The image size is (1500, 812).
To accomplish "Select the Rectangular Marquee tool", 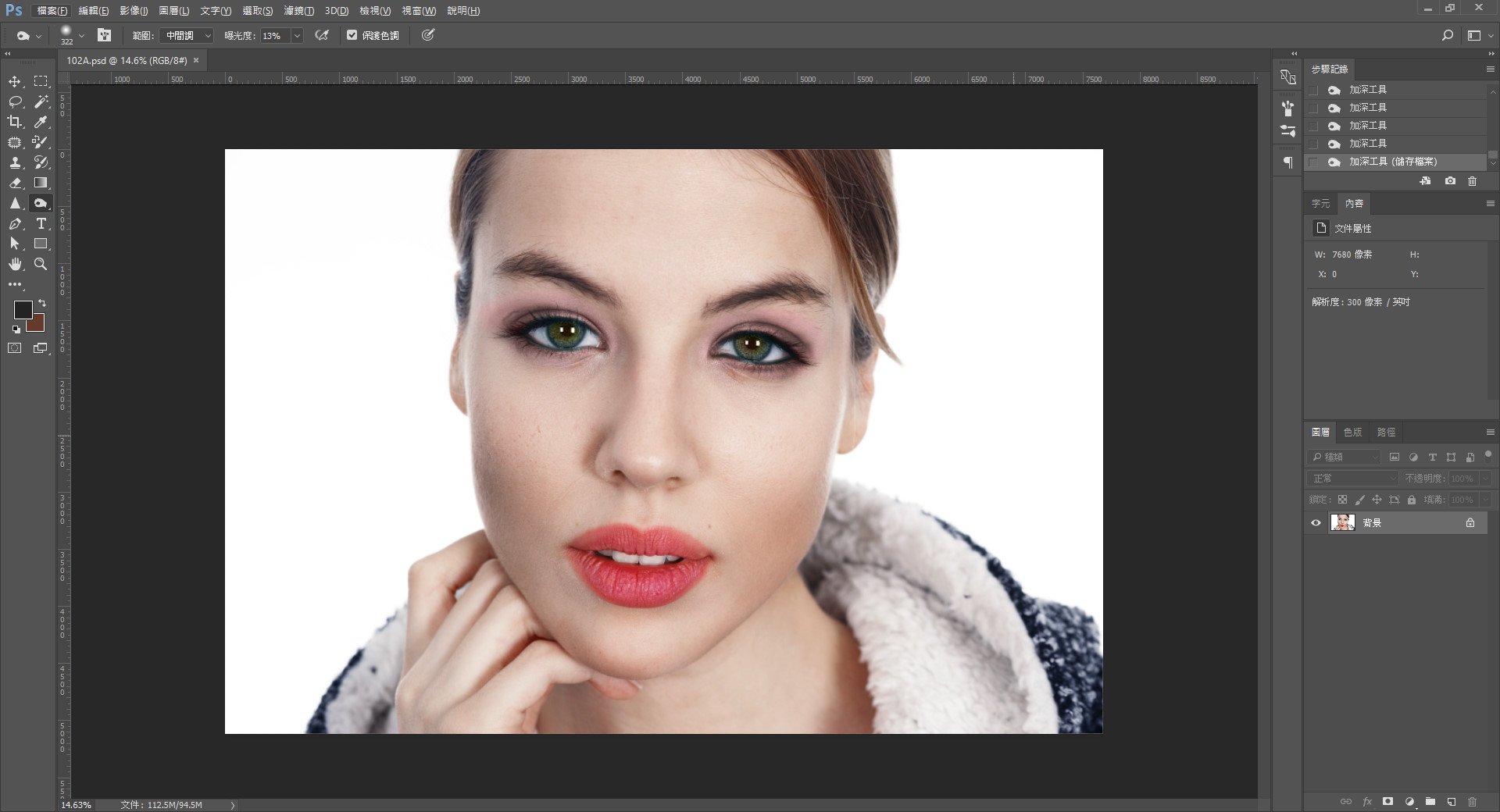I will coord(41,81).
